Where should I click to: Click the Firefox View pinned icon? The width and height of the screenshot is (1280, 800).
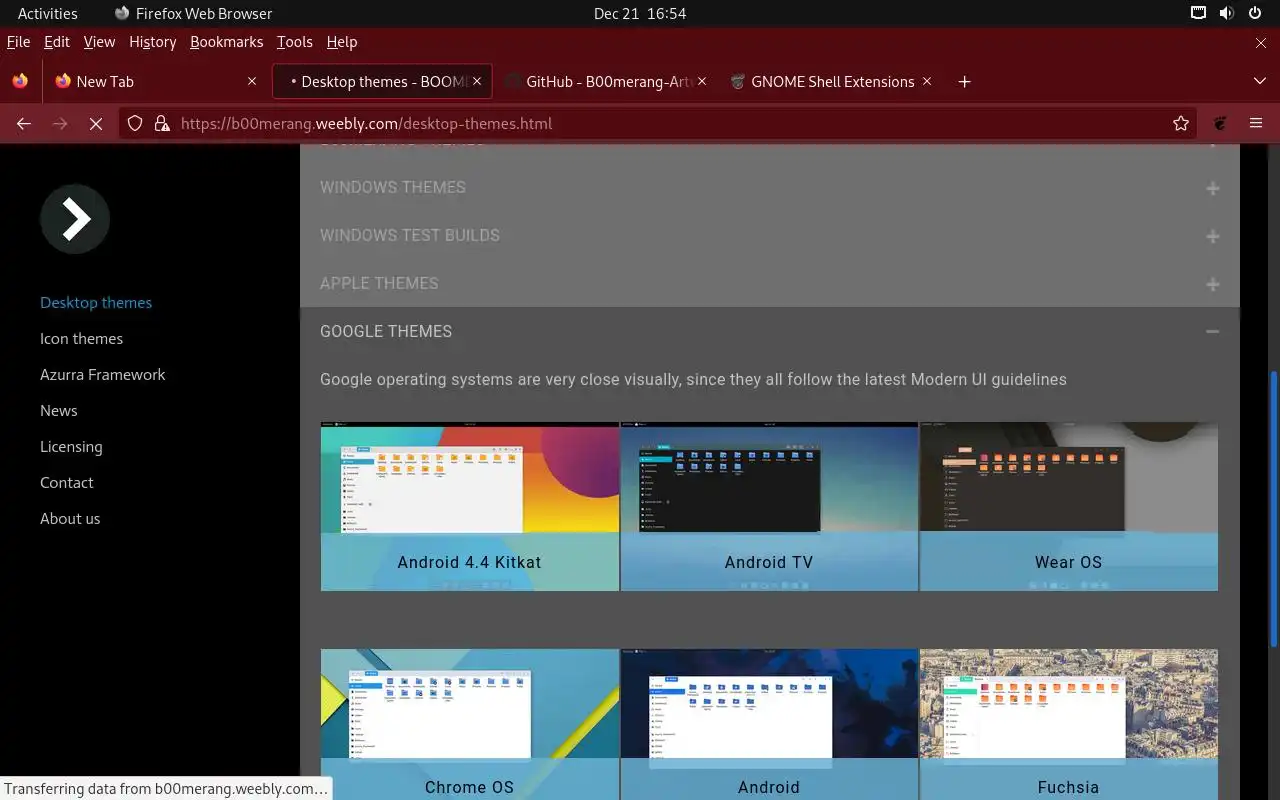(20, 81)
